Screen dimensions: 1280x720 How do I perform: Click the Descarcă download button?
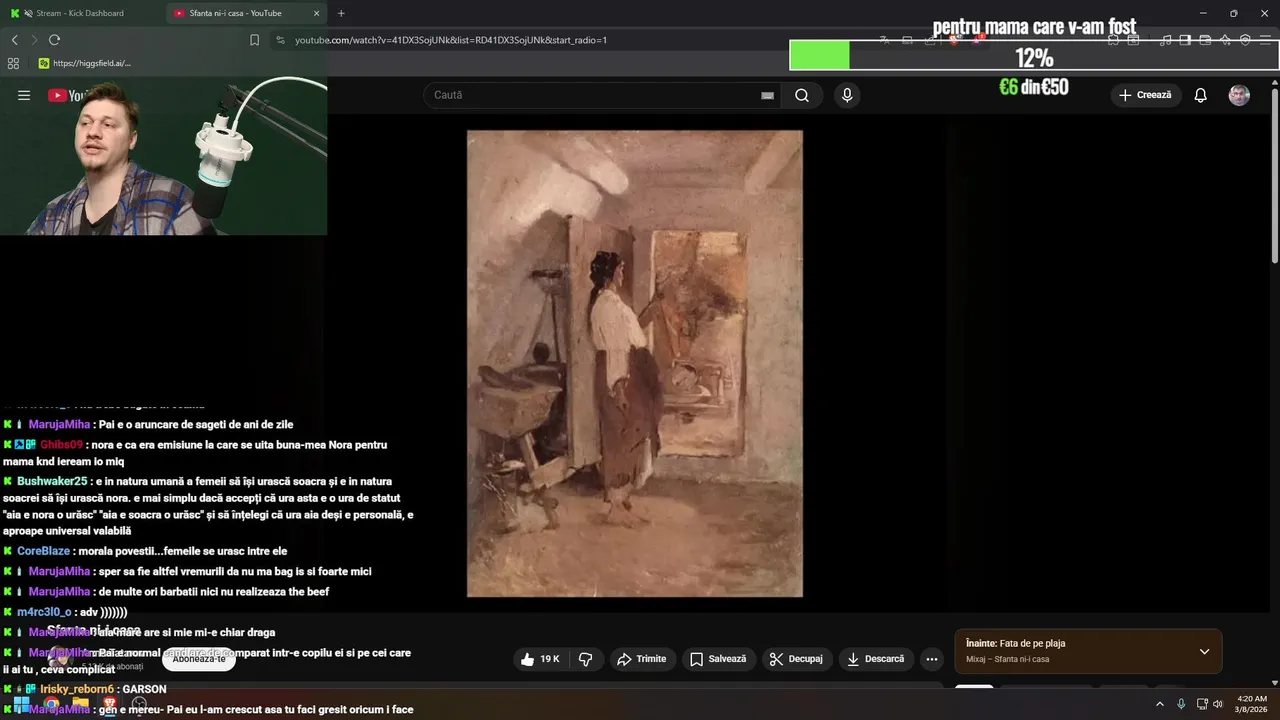(875, 659)
